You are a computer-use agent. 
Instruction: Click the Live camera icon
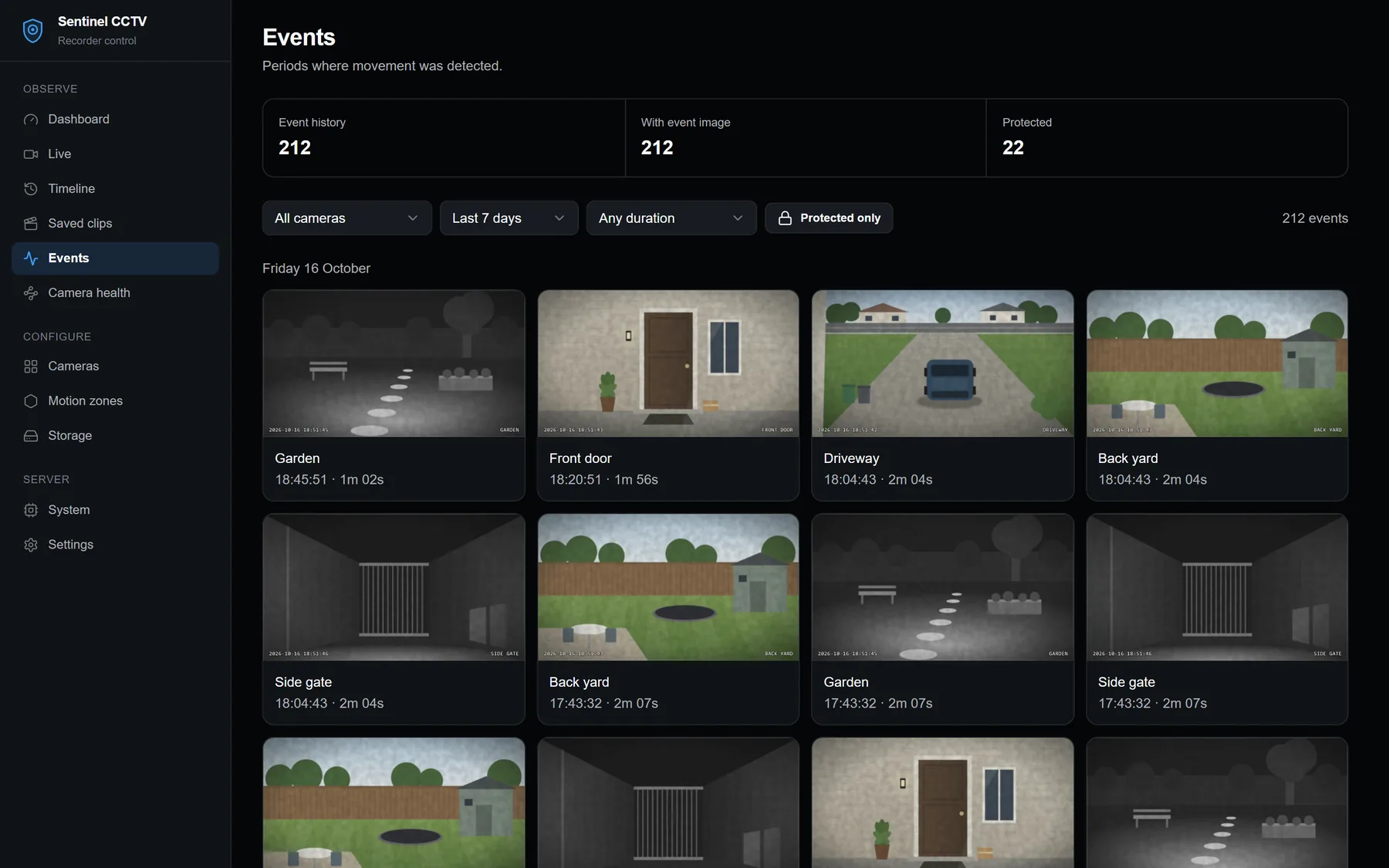tap(31, 154)
